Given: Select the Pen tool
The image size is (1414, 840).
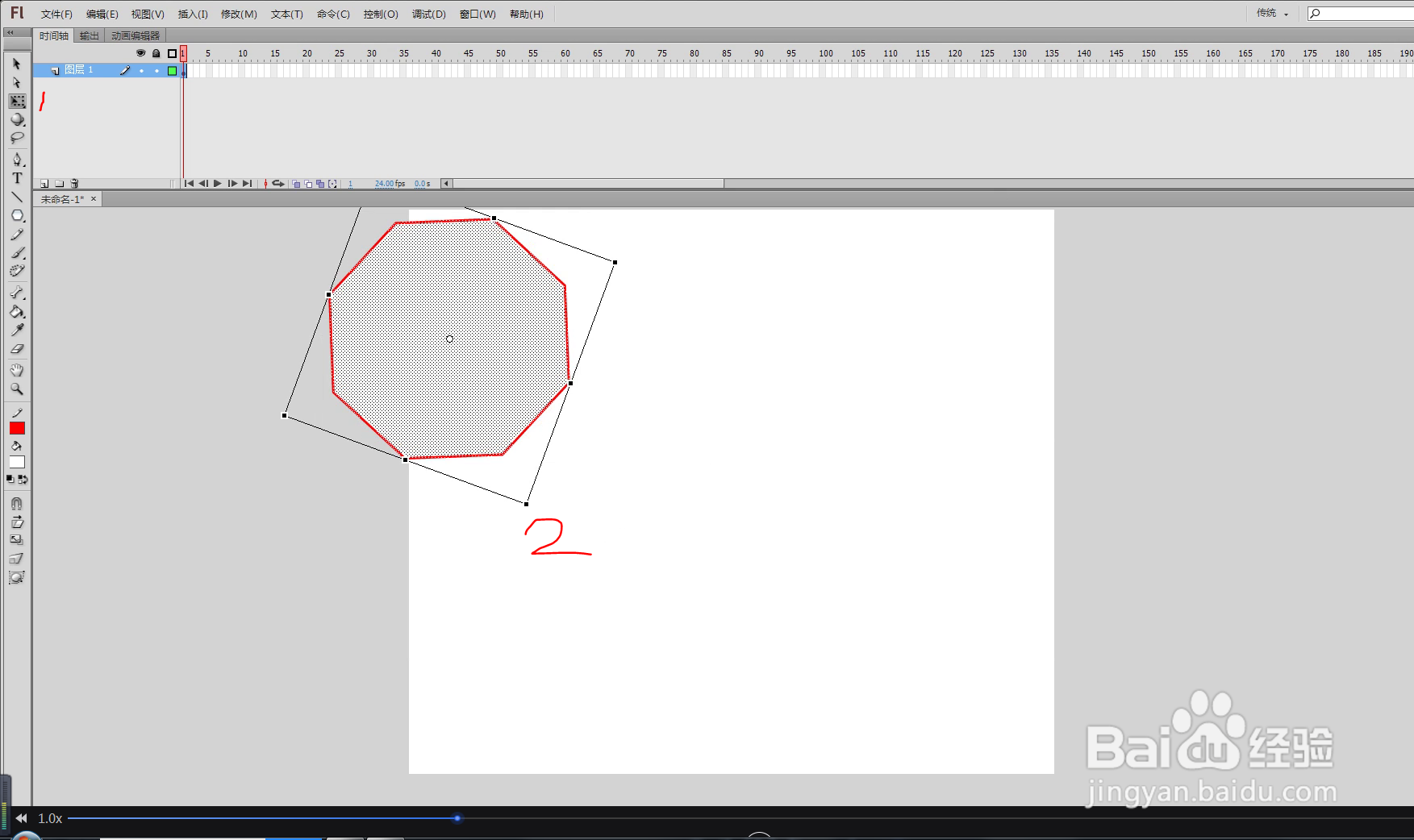Looking at the screenshot, I should (17, 160).
